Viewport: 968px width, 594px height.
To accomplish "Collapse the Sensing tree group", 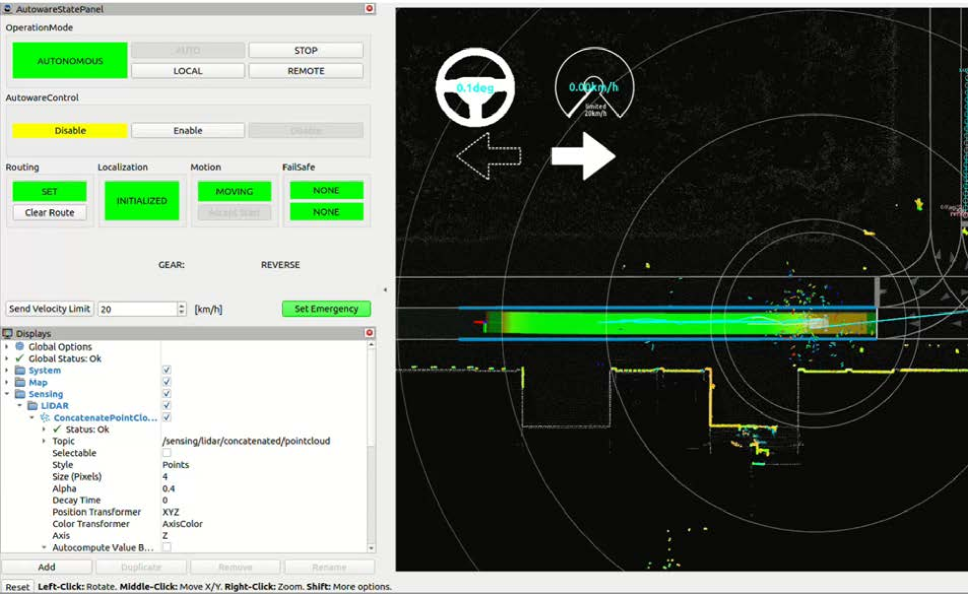I will click(7, 394).
